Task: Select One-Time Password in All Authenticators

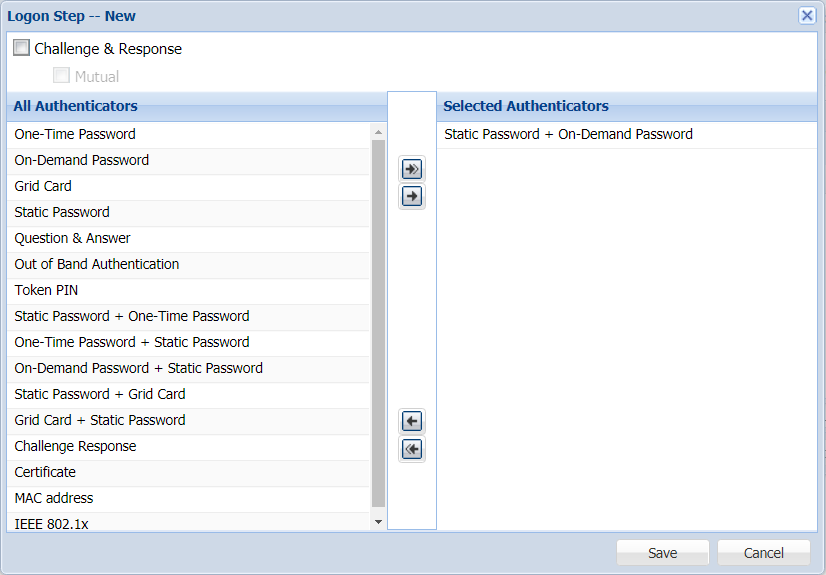Action: pyautogui.click(x=75, y=134)
